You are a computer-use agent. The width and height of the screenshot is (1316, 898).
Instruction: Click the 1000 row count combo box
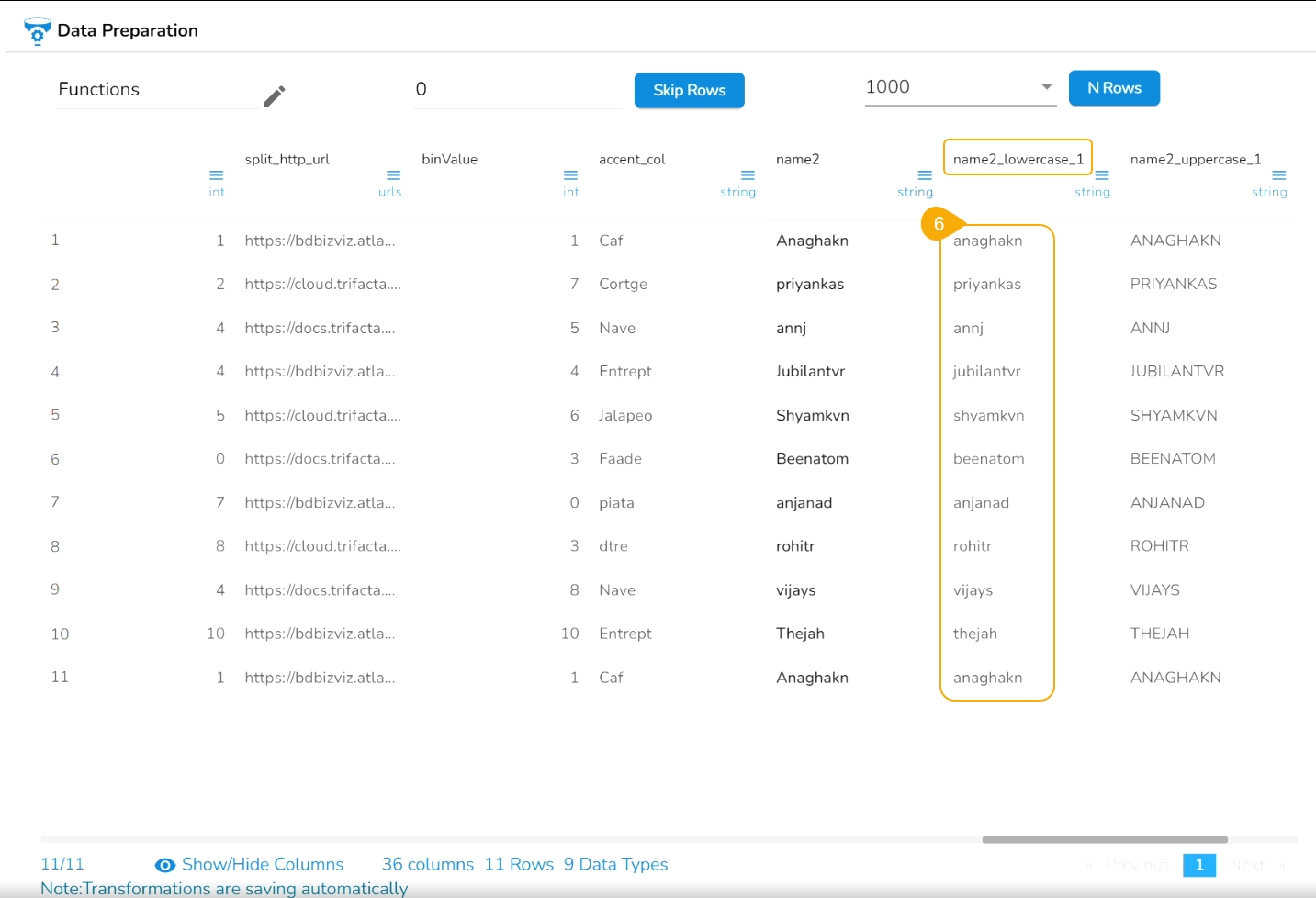click(x=961, y=87)
